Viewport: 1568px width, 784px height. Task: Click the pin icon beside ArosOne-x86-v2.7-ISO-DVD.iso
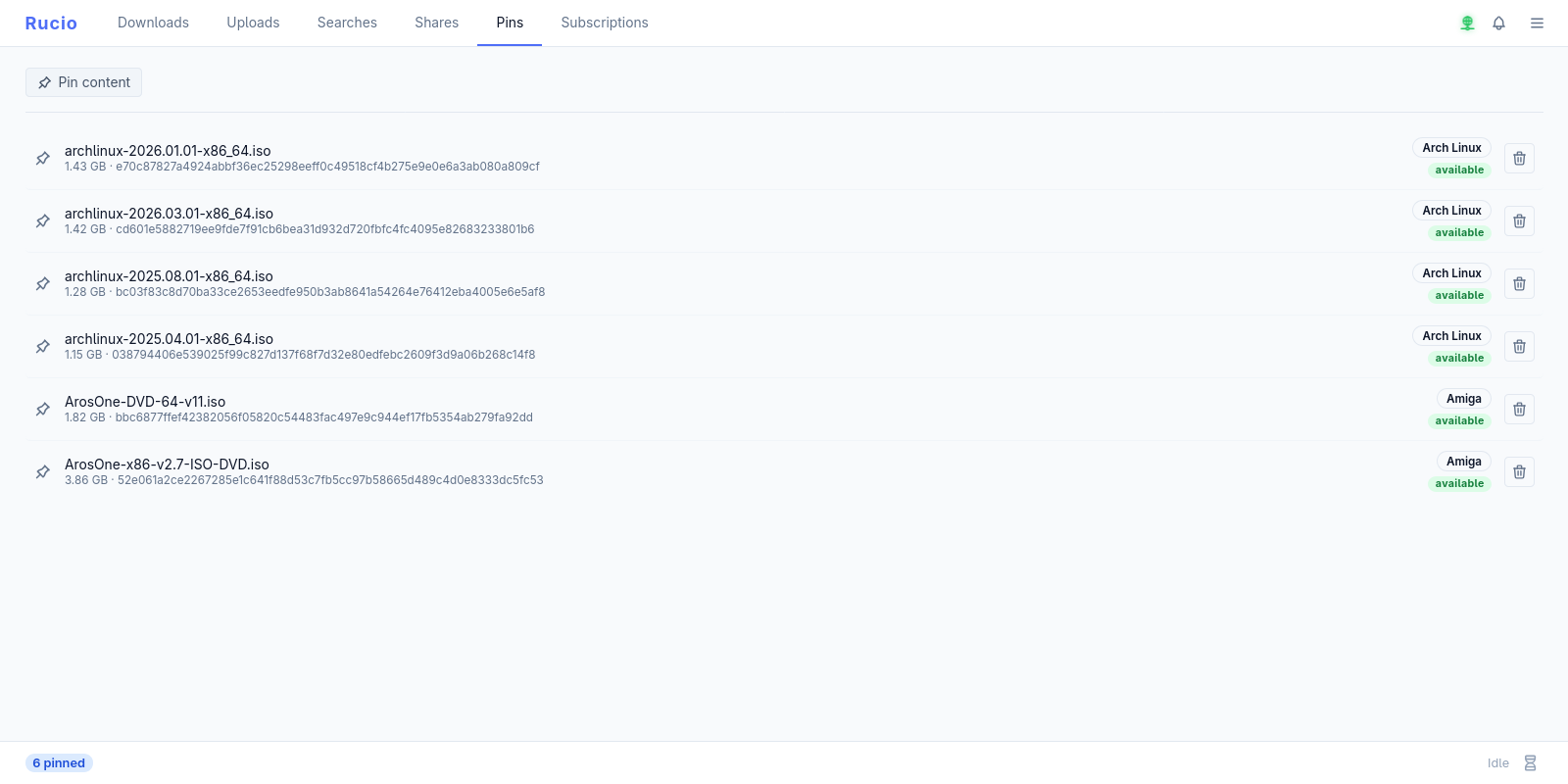tap(43, 472)
